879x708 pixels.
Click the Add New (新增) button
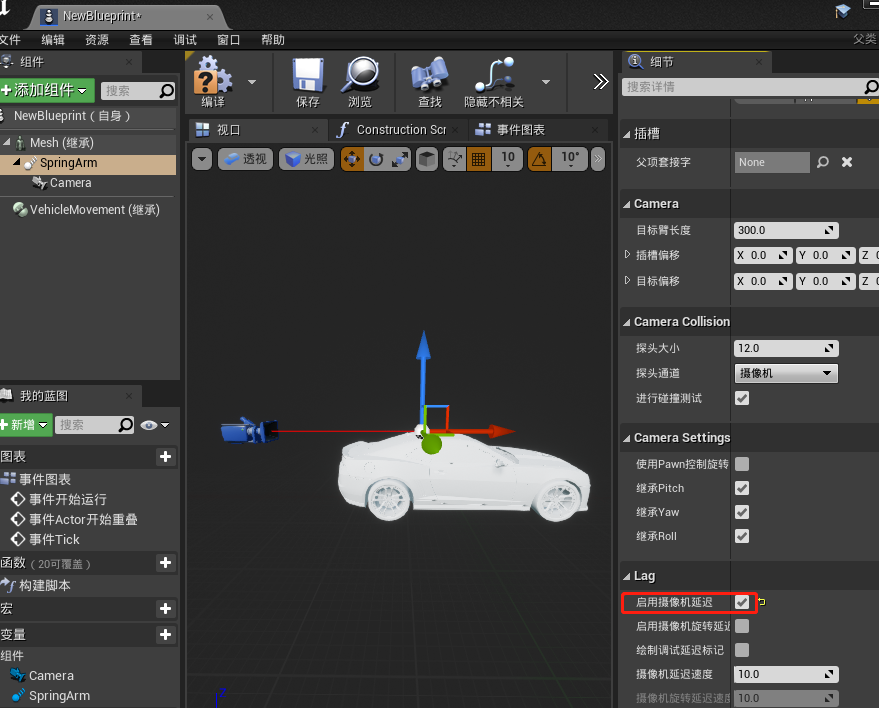coord(26,425)
